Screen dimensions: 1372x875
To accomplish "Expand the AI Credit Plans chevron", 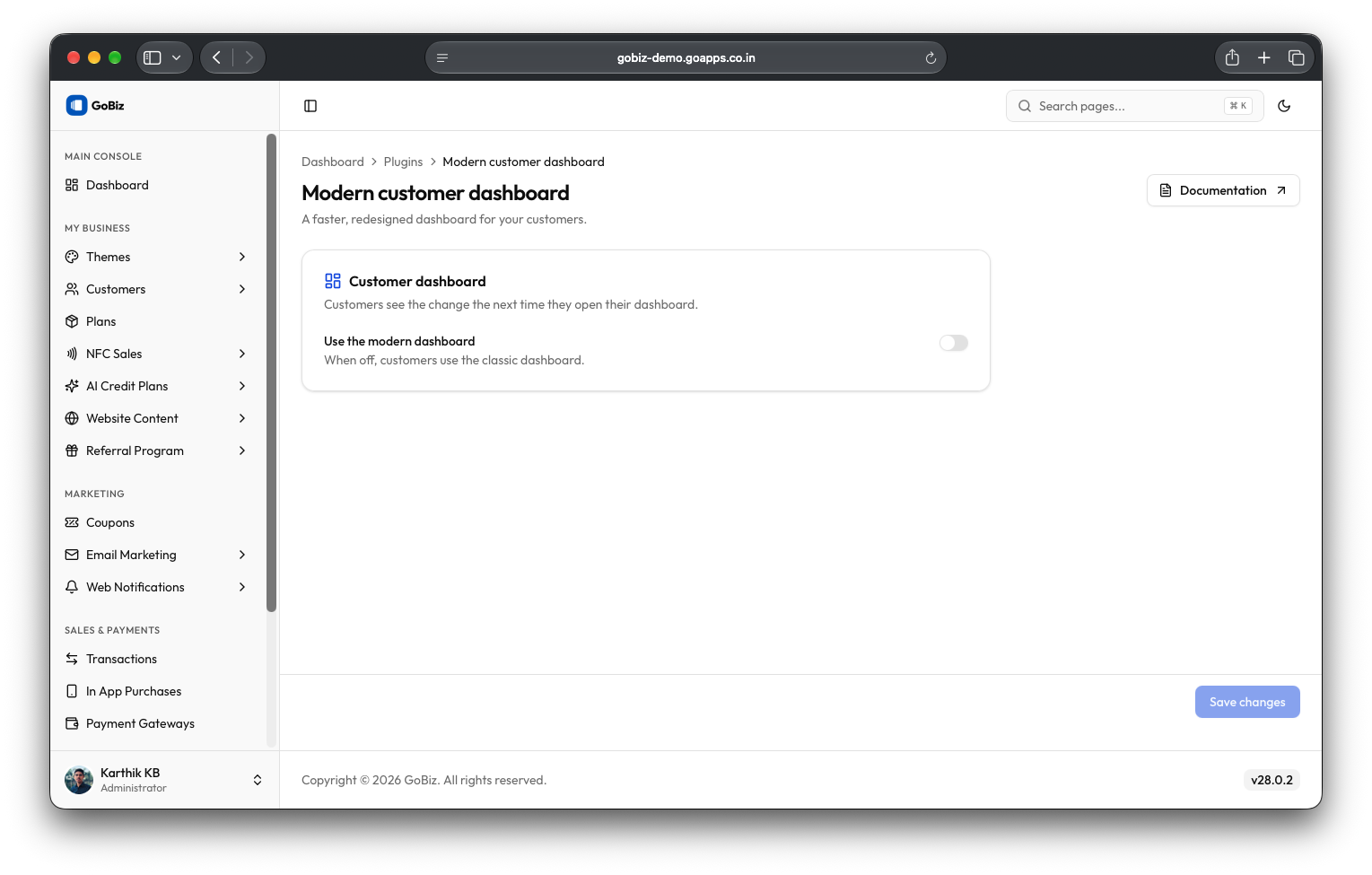I will (242, 386).
